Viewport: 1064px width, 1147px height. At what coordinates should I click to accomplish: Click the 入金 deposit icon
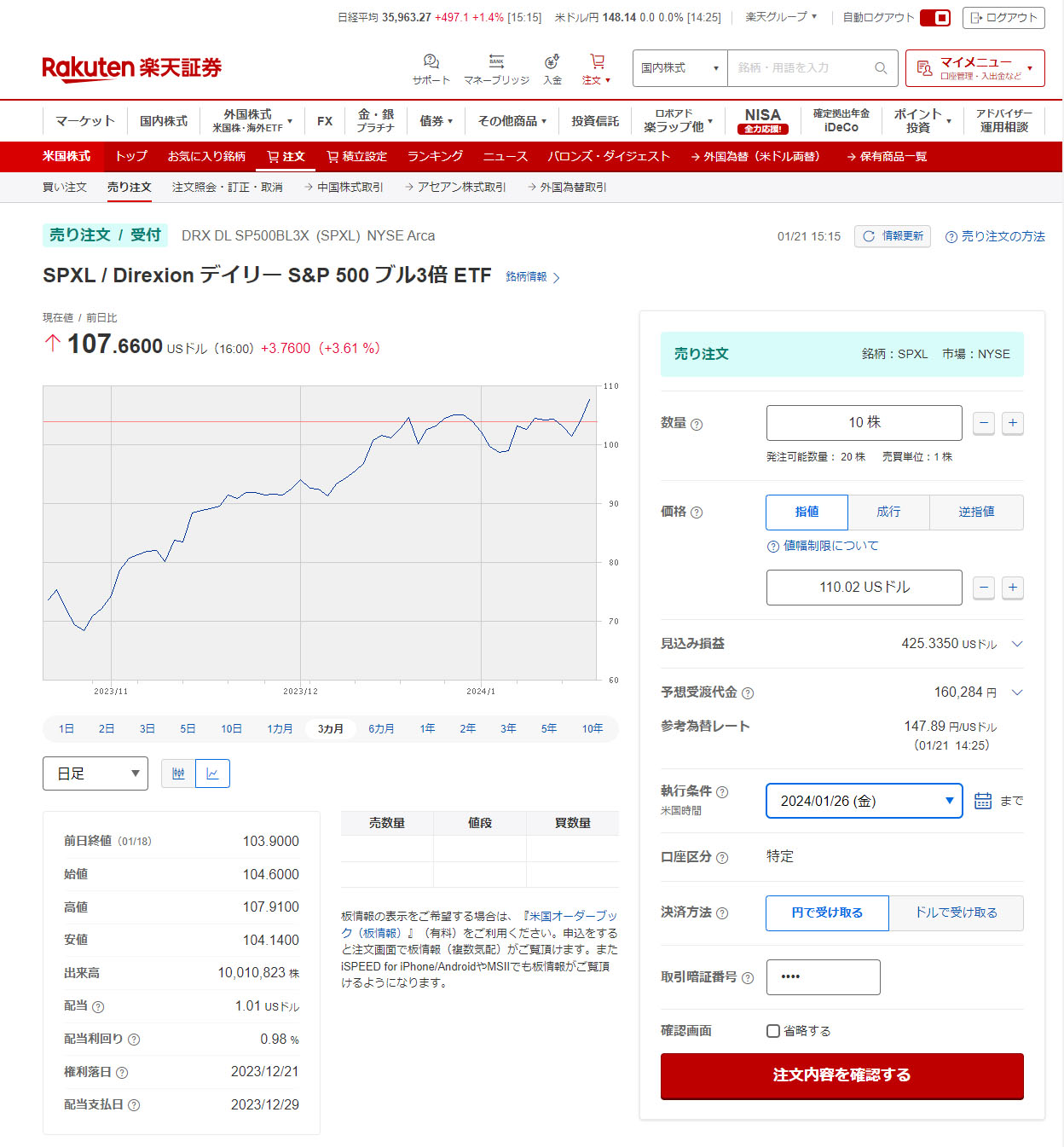click(552, 62)
